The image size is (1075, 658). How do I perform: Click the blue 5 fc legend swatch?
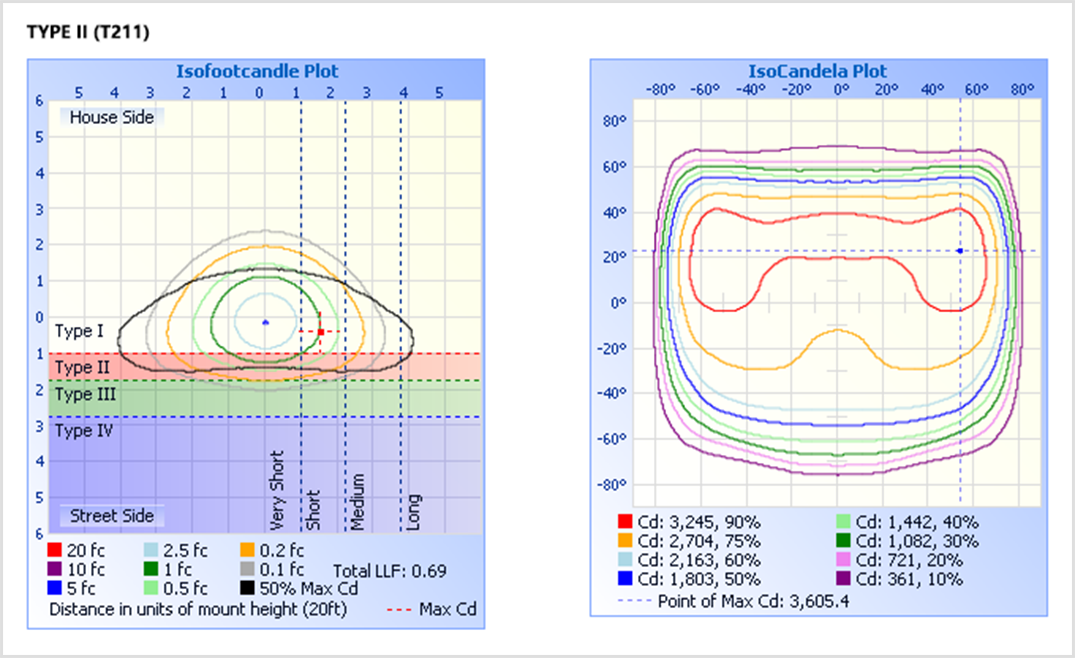(x=54, y=588)
